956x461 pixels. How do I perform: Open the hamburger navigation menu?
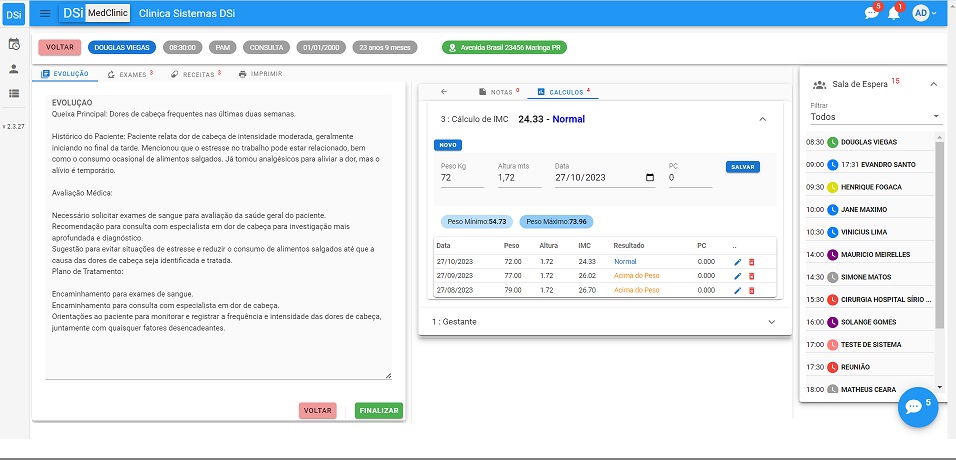click(x=45, y=13)
